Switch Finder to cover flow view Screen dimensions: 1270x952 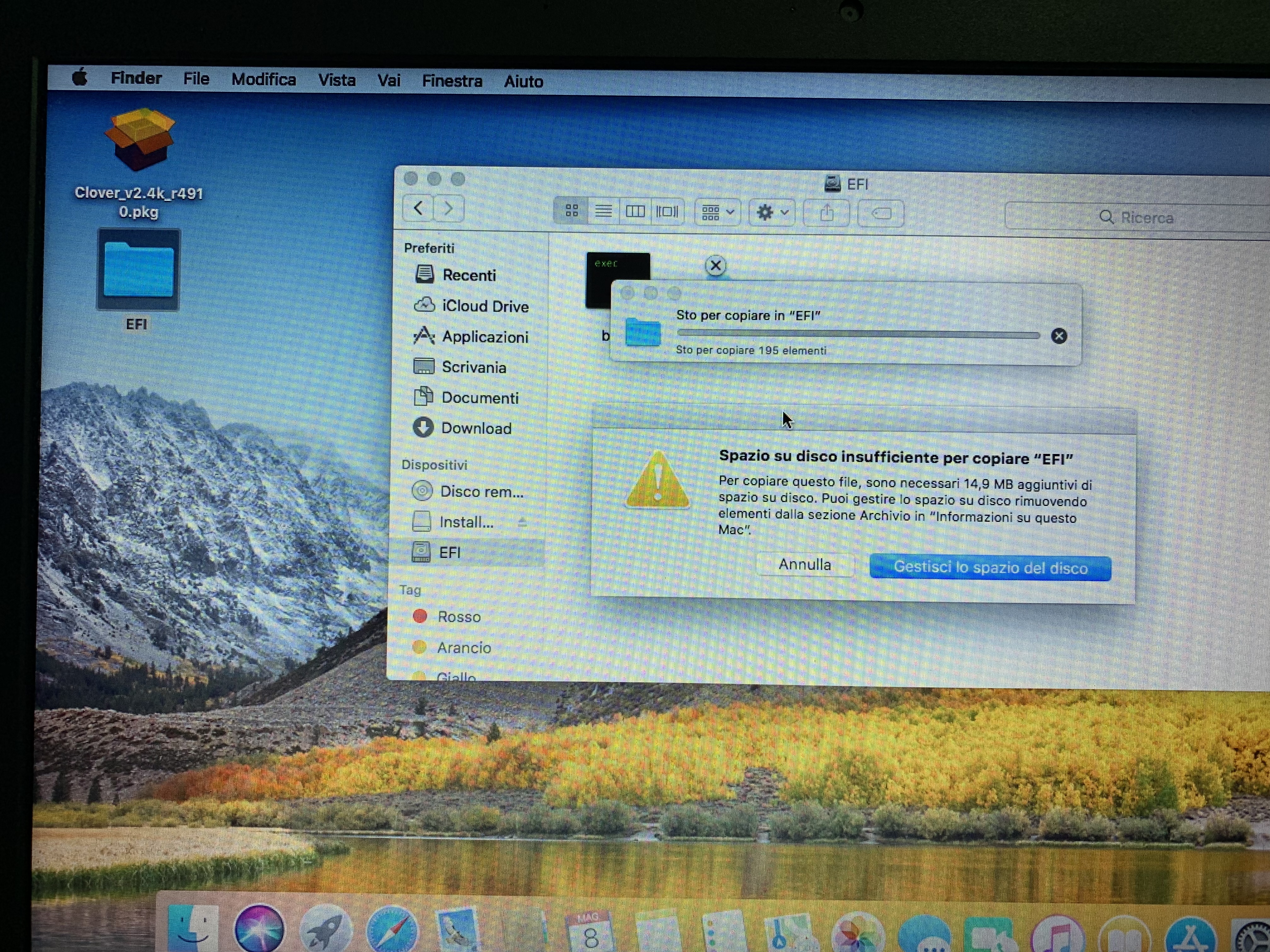667,212
